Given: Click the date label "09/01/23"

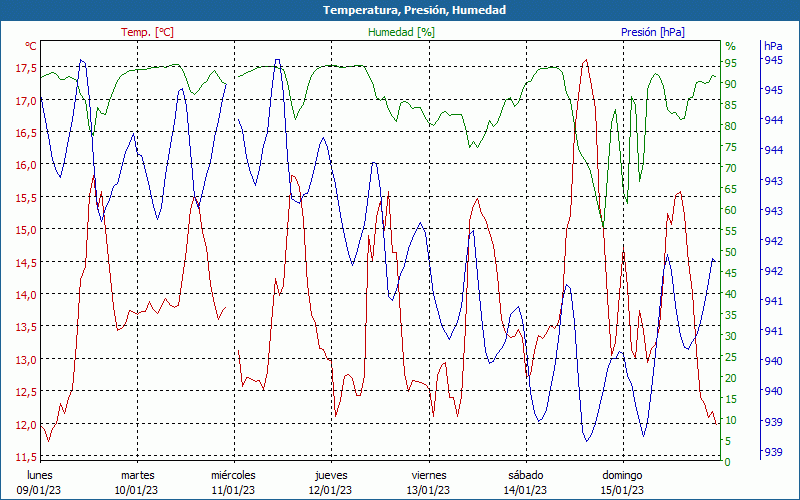Looking at the screenshot, I should (x=39, y=490).
